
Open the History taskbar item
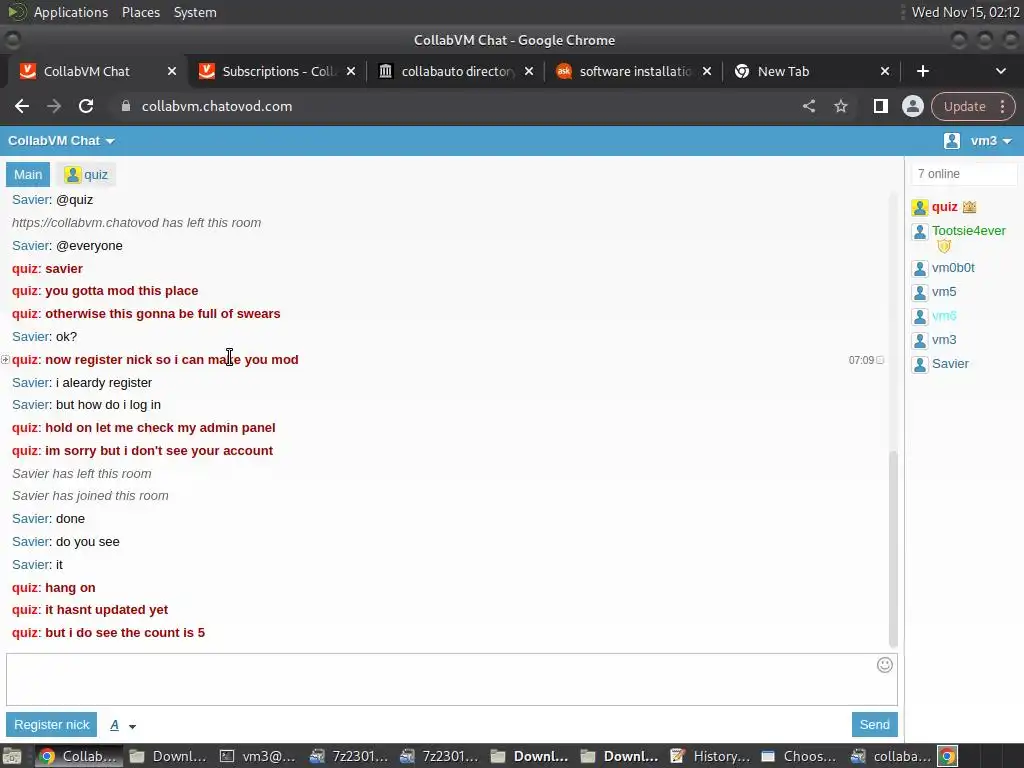click(711, 756)
